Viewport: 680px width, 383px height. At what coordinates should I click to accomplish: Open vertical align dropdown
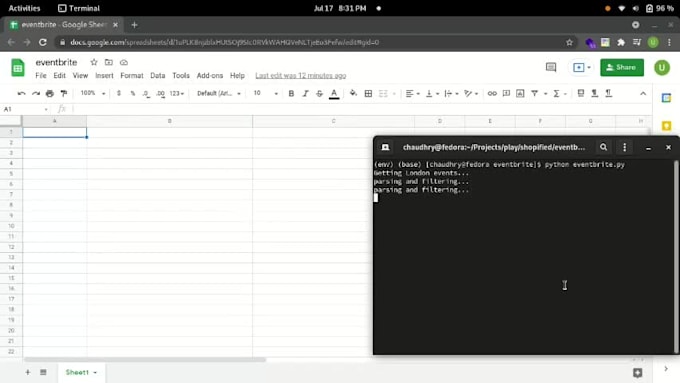432,93
